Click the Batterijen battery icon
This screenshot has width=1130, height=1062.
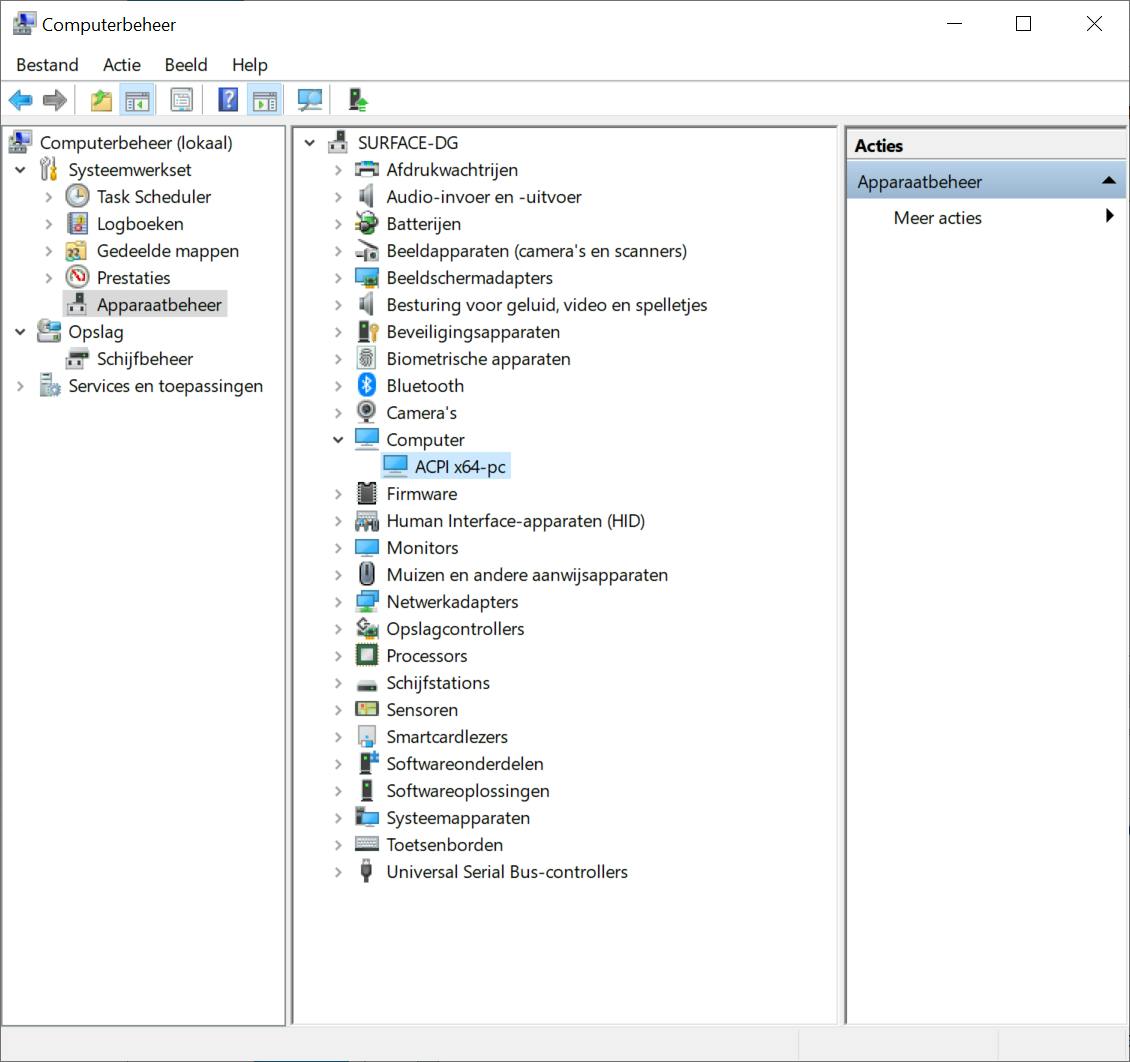(367, 224)
